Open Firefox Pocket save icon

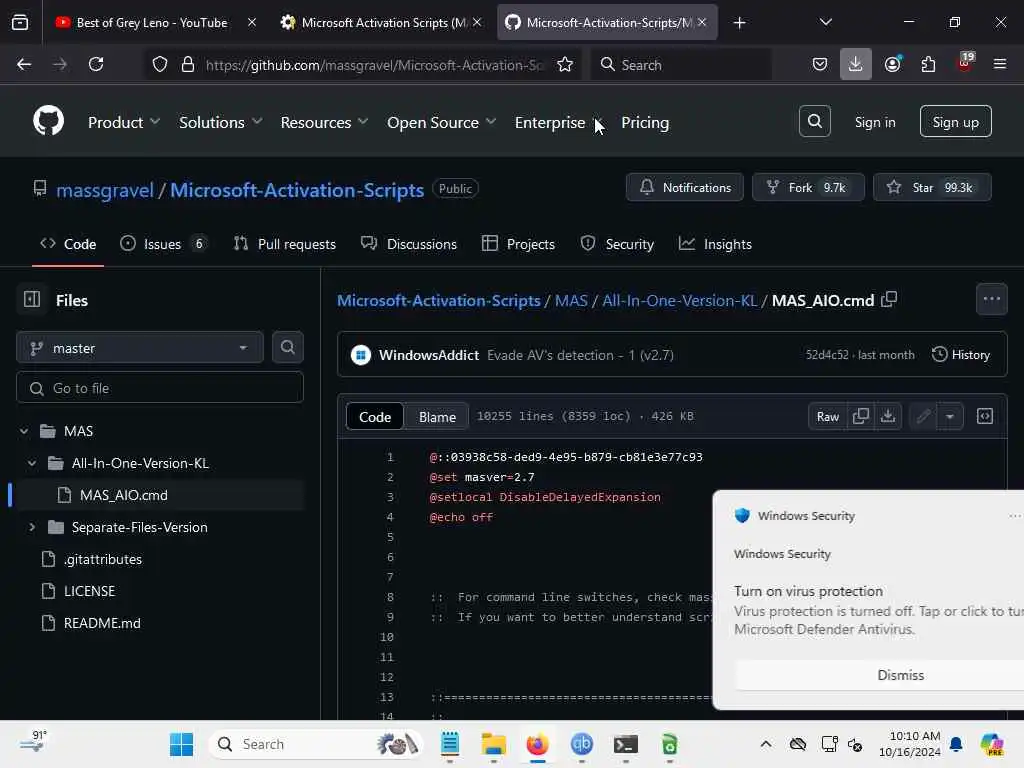(820, 64)
